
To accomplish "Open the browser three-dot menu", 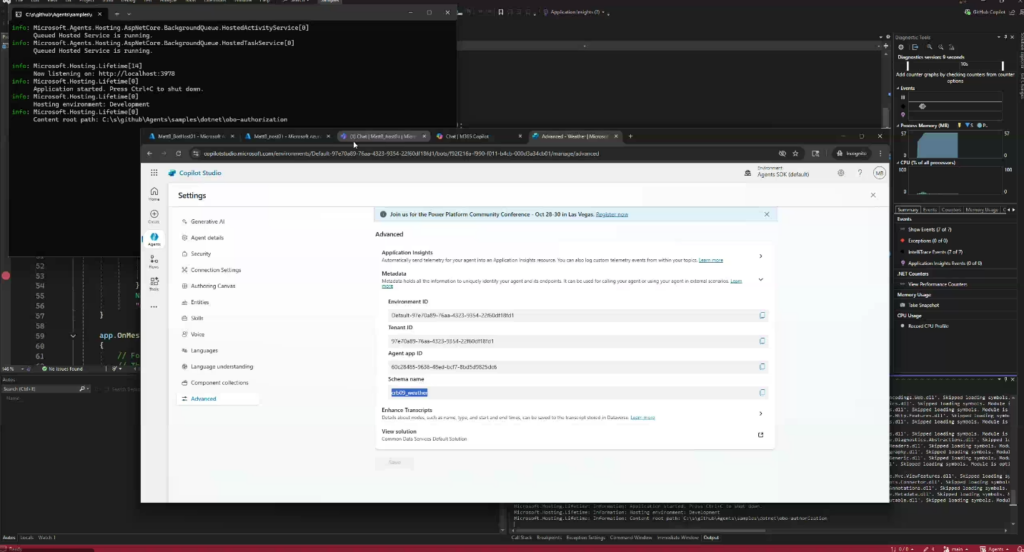I will 880,154.
